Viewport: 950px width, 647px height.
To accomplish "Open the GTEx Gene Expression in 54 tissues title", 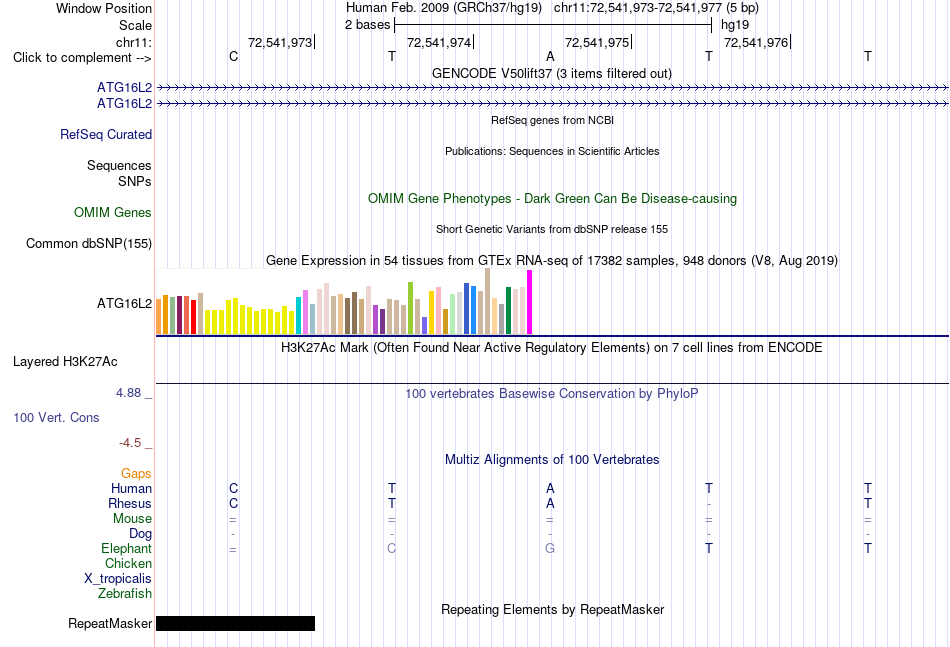I will pyautogui.click(x=552, y=260).
